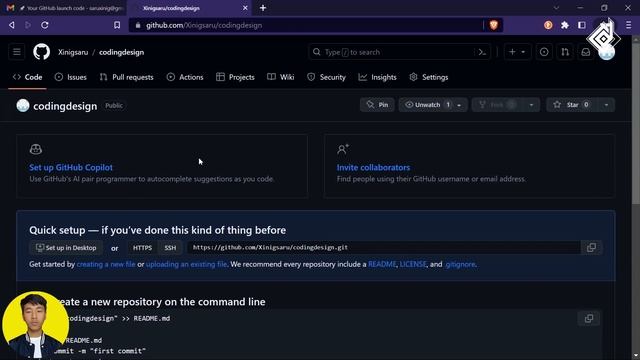
Task: Reload the page
Action: (44, 25)
